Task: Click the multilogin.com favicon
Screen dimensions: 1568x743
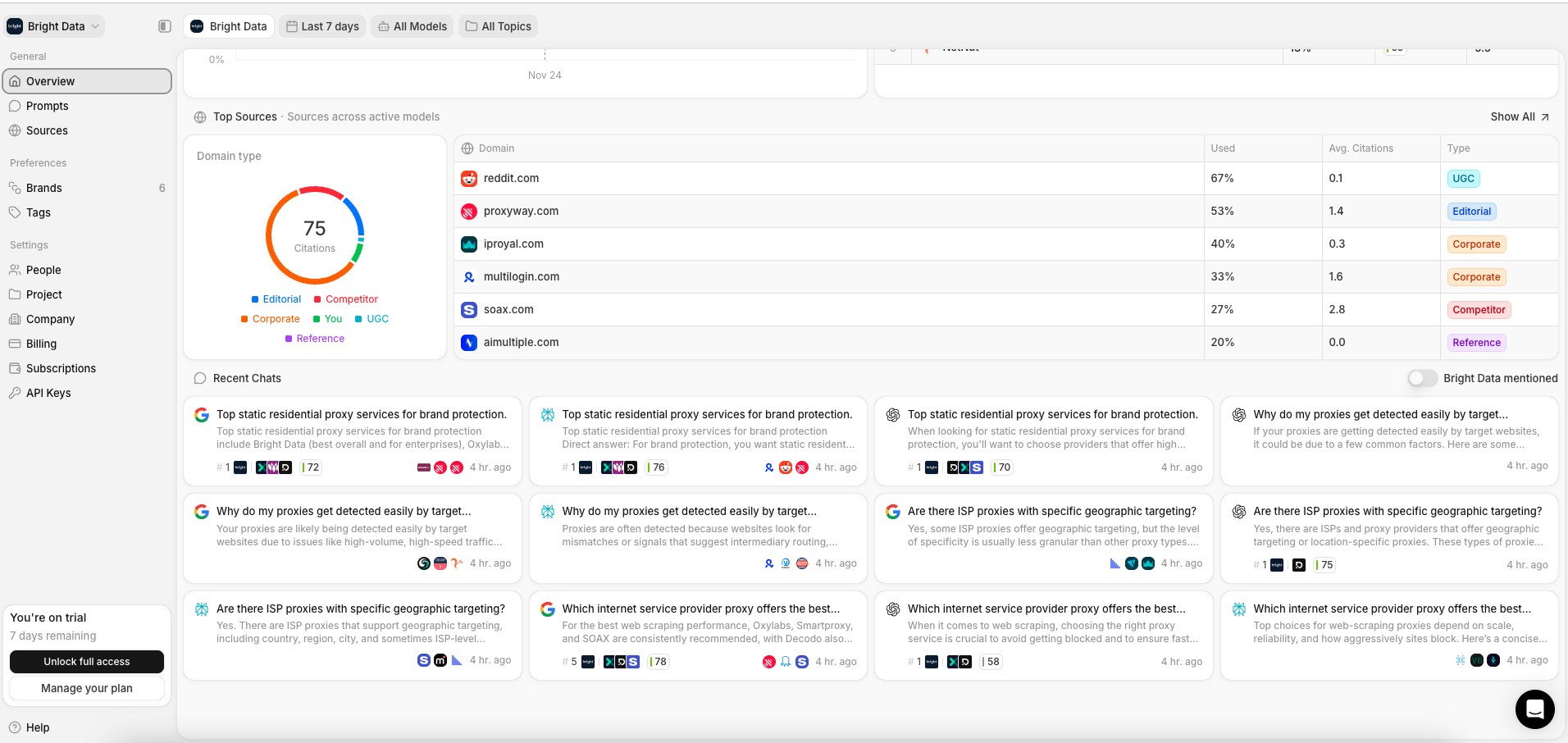Action: (469, 276)
